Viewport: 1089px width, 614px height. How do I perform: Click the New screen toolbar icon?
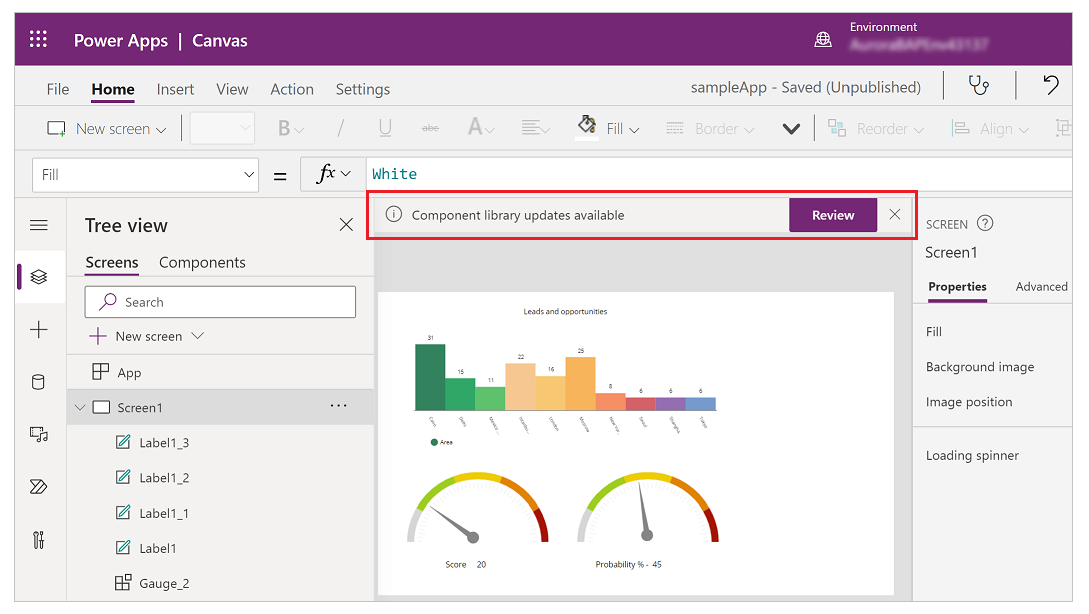56,128
